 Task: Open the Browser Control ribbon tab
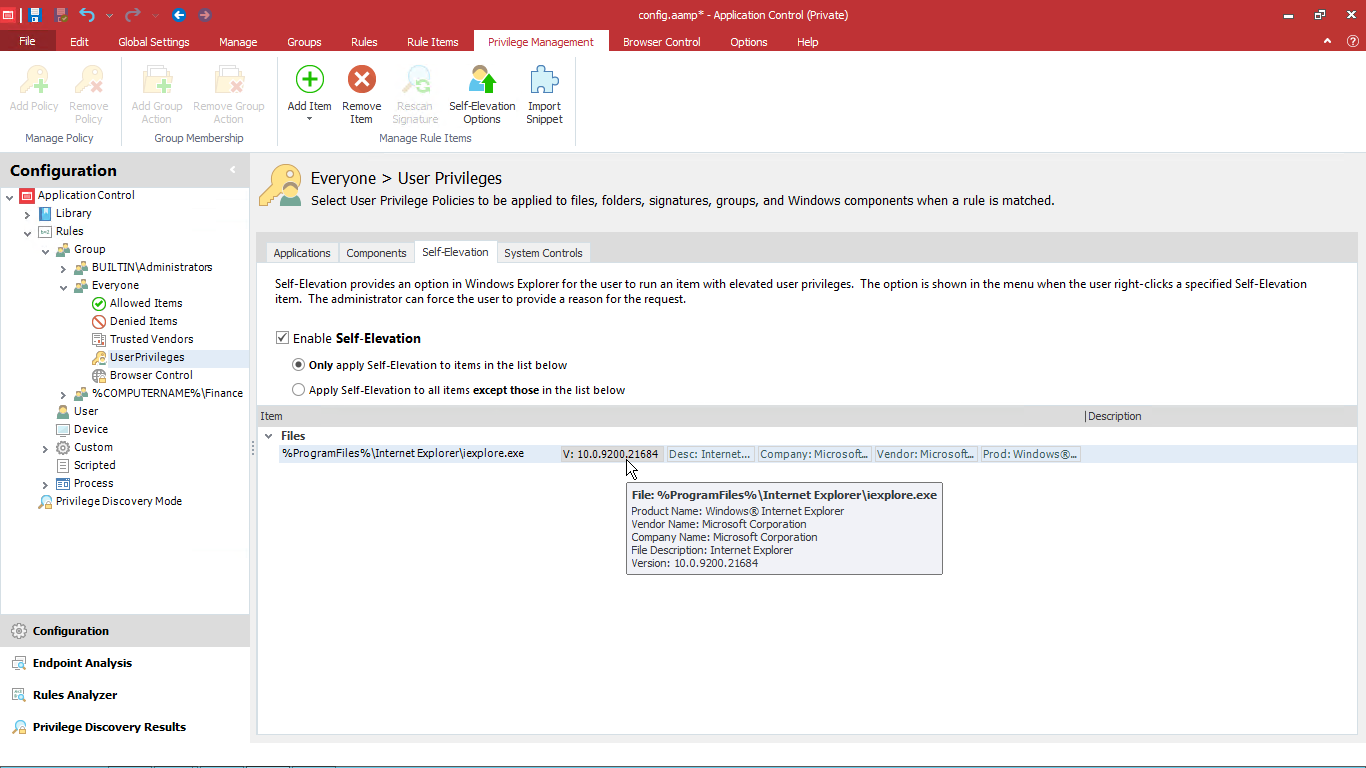(661, 42)
